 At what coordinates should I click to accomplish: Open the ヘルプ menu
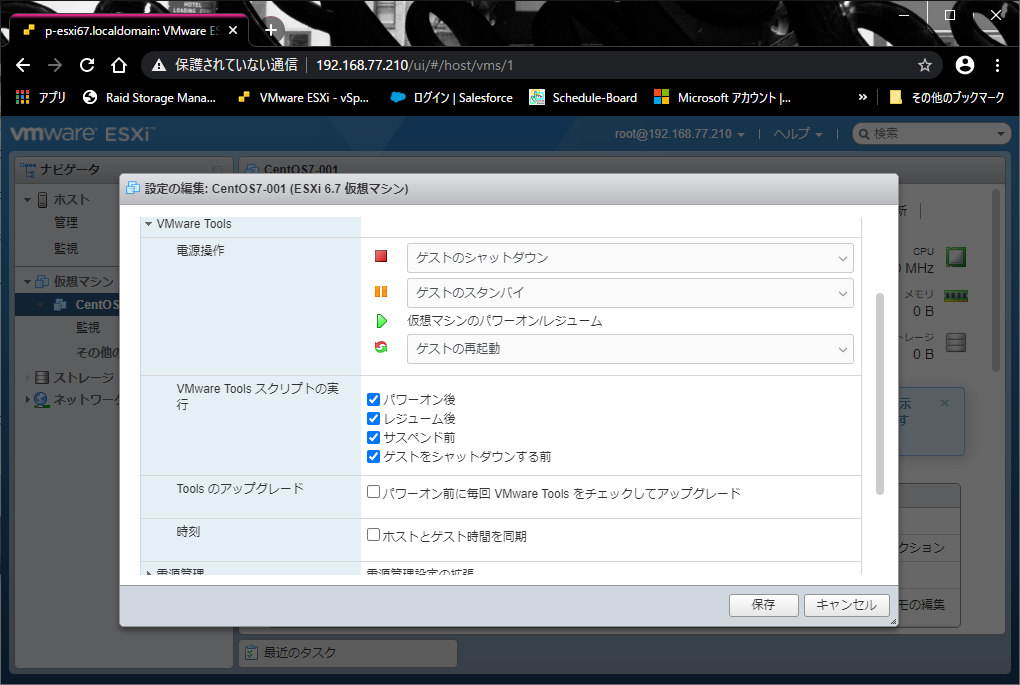(x=798, y=134)
